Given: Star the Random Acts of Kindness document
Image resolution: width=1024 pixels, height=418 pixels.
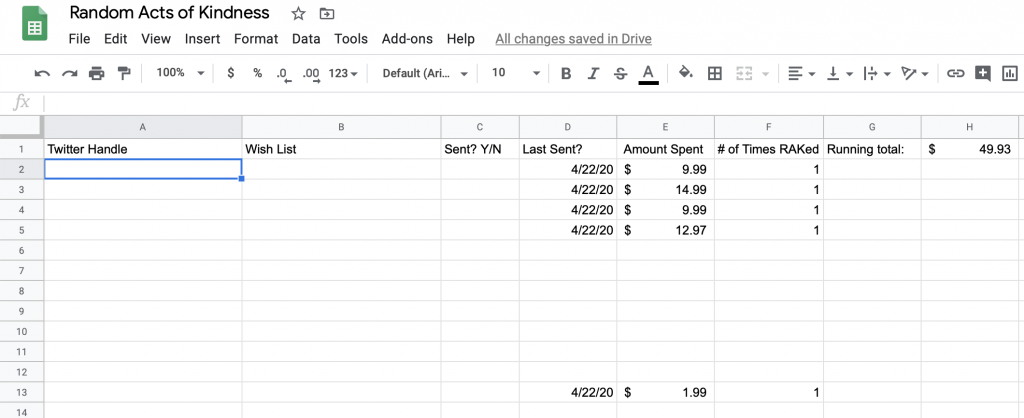Looking at the screenshot, I should [x=298, y=13].
